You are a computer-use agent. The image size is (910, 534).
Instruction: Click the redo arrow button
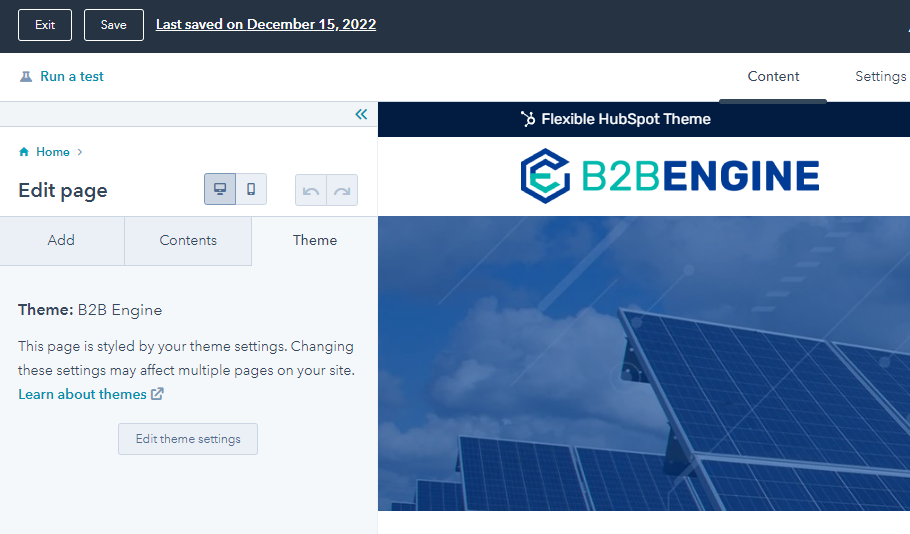point(342,190)
